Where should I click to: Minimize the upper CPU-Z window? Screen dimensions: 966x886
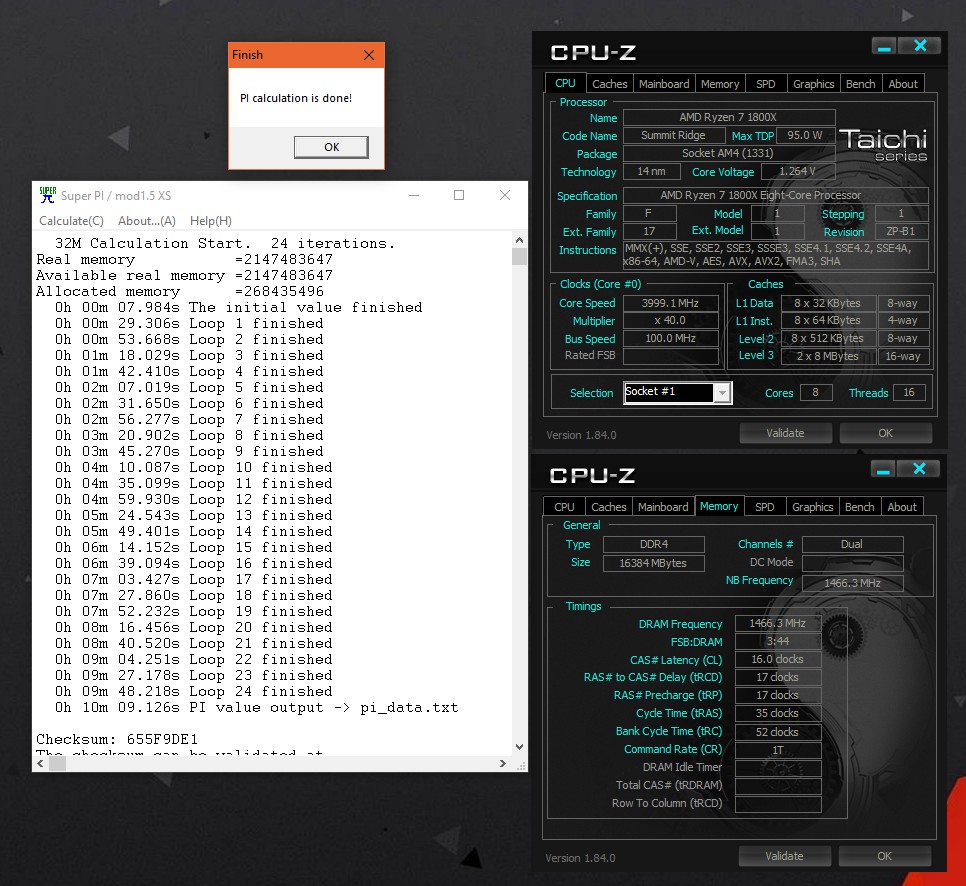[884, 47]
